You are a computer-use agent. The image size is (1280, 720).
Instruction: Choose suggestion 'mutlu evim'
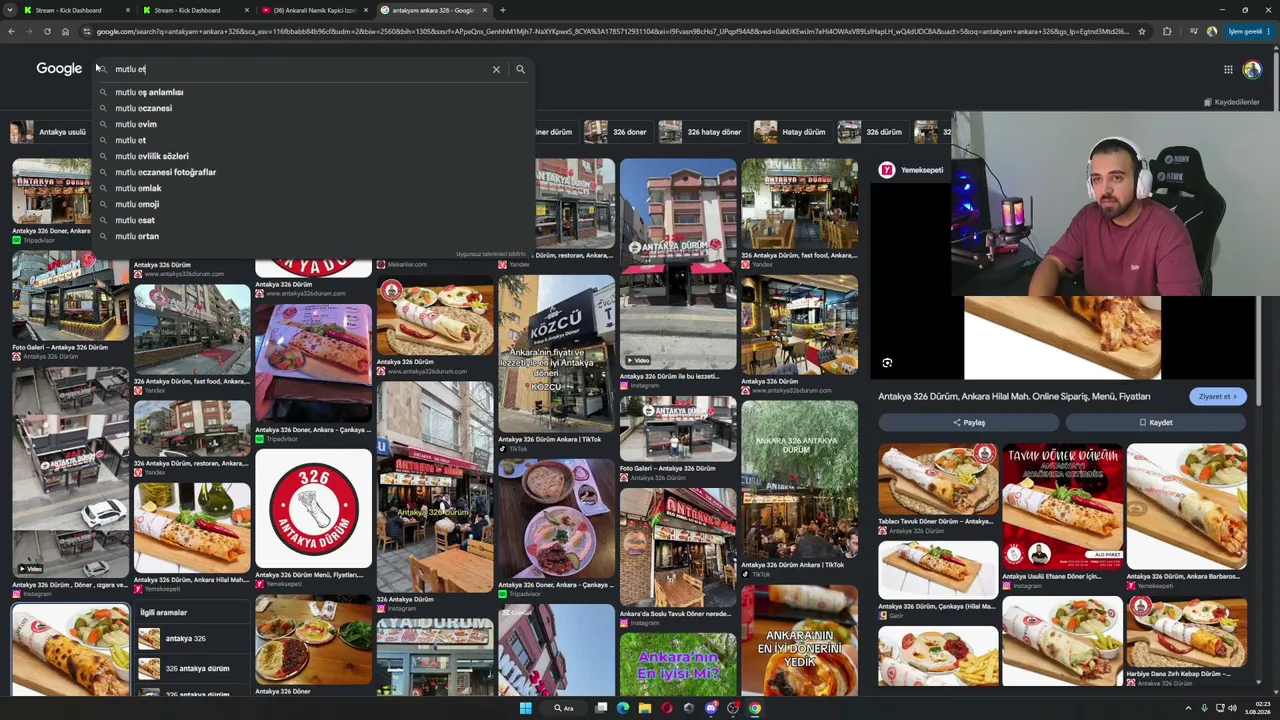314,124
